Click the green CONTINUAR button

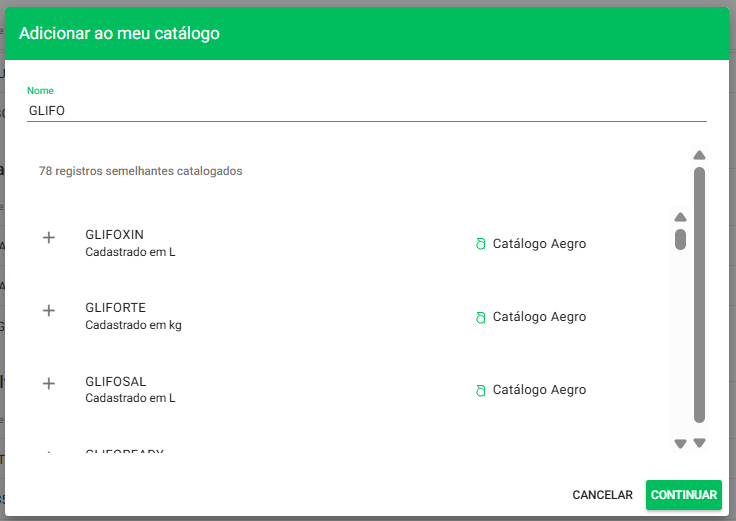point(683,495)
